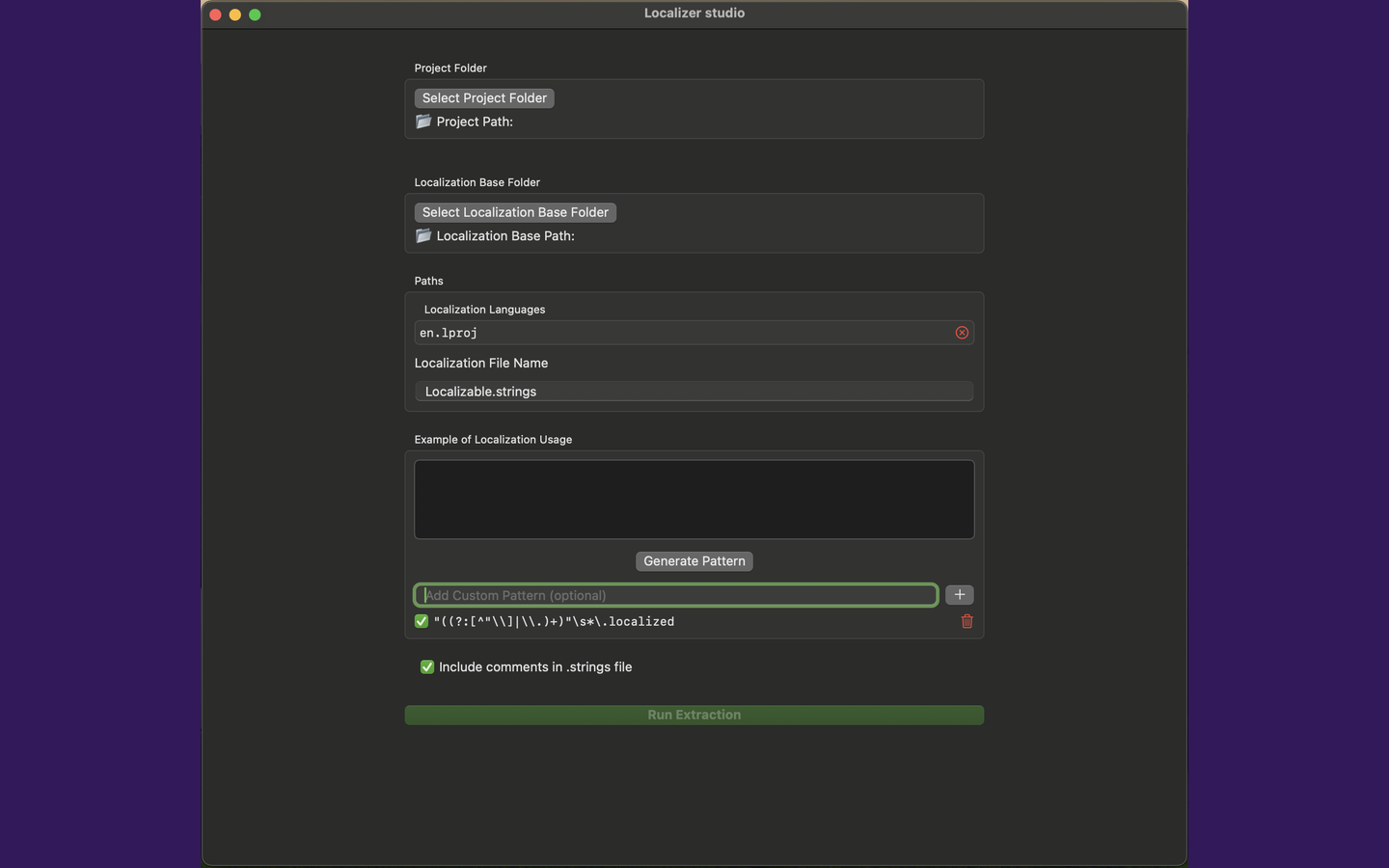Click the Generate Pattern button
1389x868 pixels.
coord(694,561)
